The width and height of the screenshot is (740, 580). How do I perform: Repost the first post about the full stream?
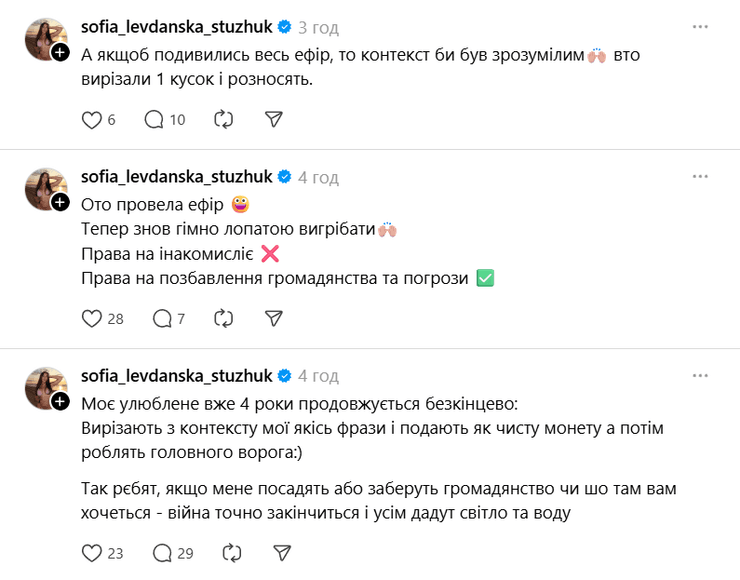coord(224,120)
